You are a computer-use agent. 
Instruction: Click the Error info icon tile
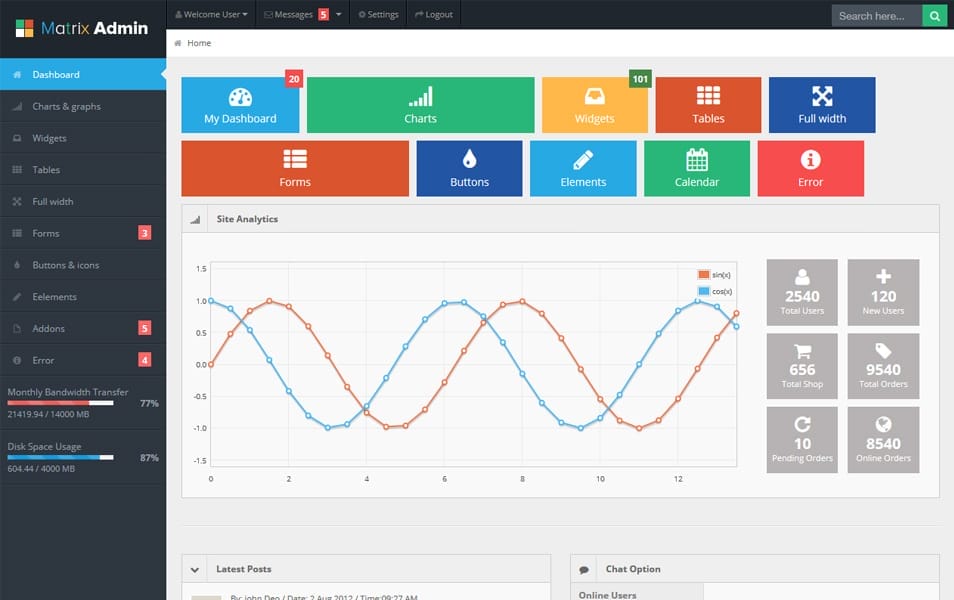point(810,168)
